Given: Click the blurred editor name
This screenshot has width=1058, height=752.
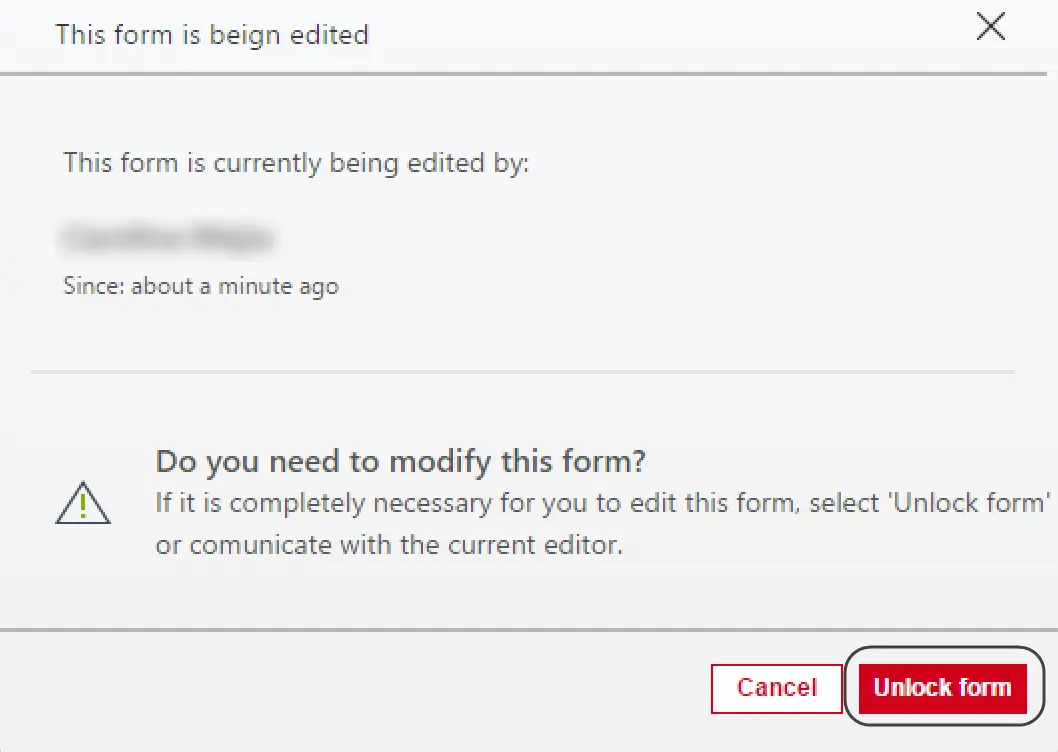Looking at the screenshot, I should 167,237.
